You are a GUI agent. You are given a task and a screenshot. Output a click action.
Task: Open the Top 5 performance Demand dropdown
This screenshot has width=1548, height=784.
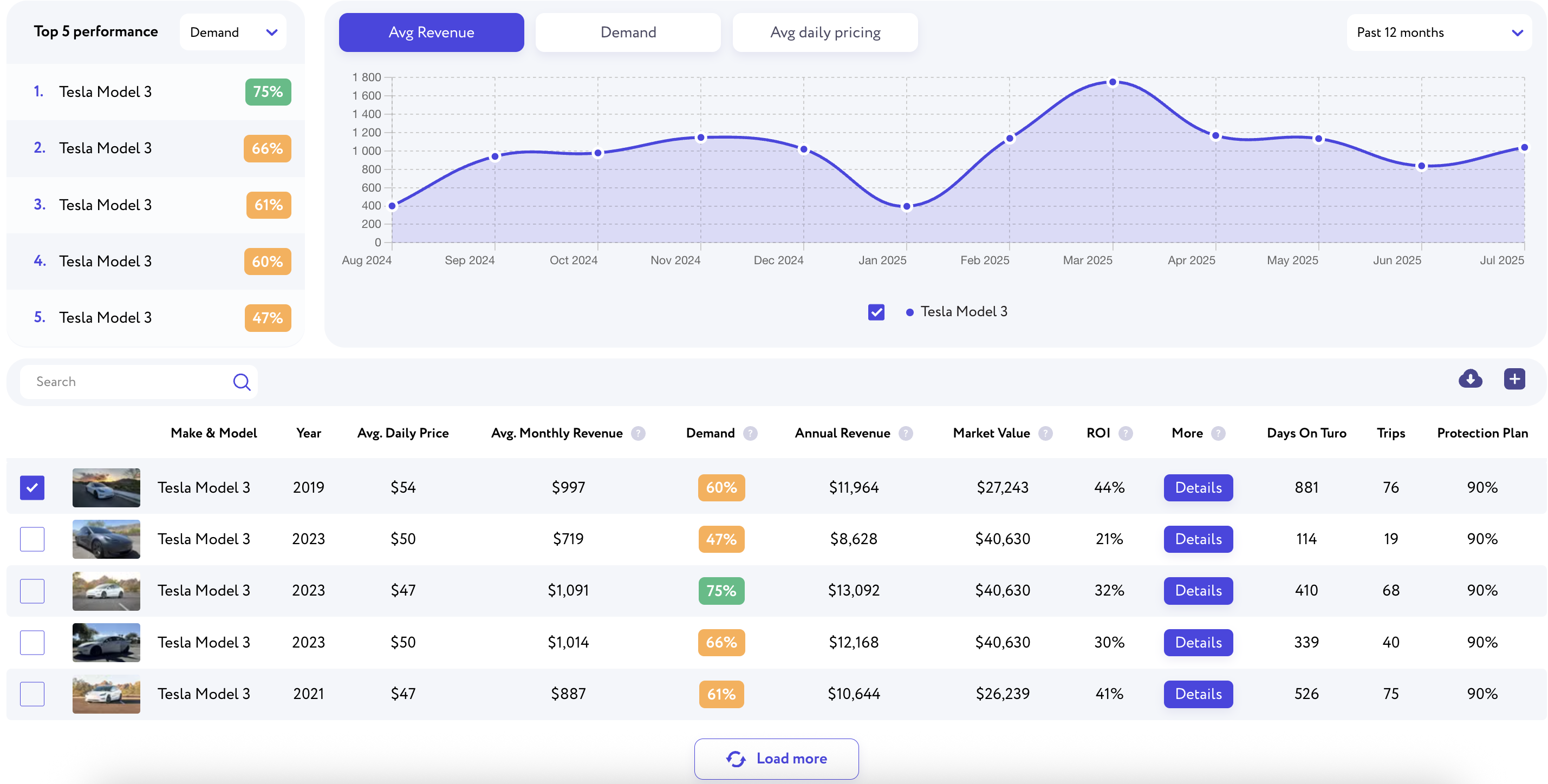(x=232, y=32)
